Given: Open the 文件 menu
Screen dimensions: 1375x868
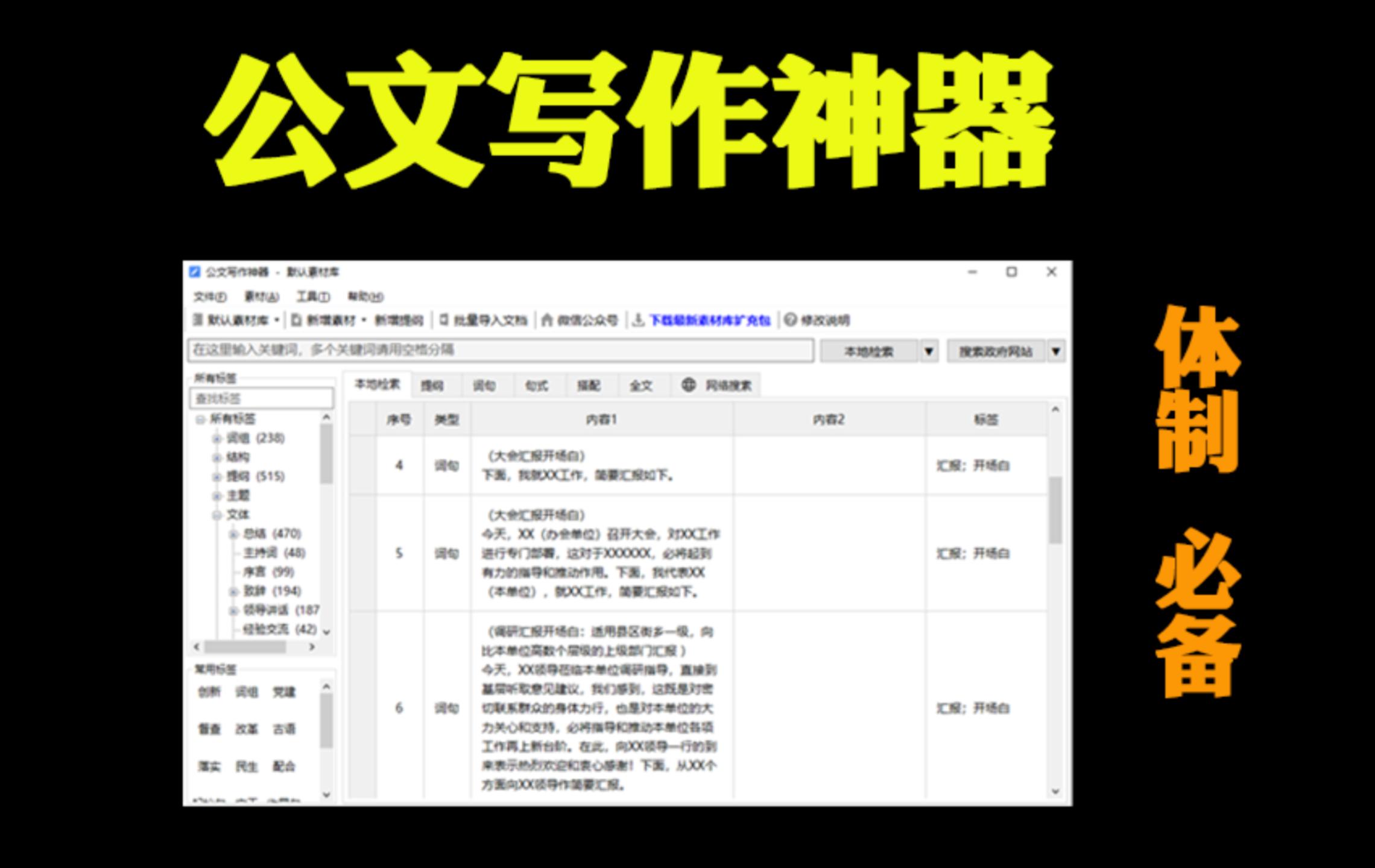Looking at the screenshot, I should point(210,297).
